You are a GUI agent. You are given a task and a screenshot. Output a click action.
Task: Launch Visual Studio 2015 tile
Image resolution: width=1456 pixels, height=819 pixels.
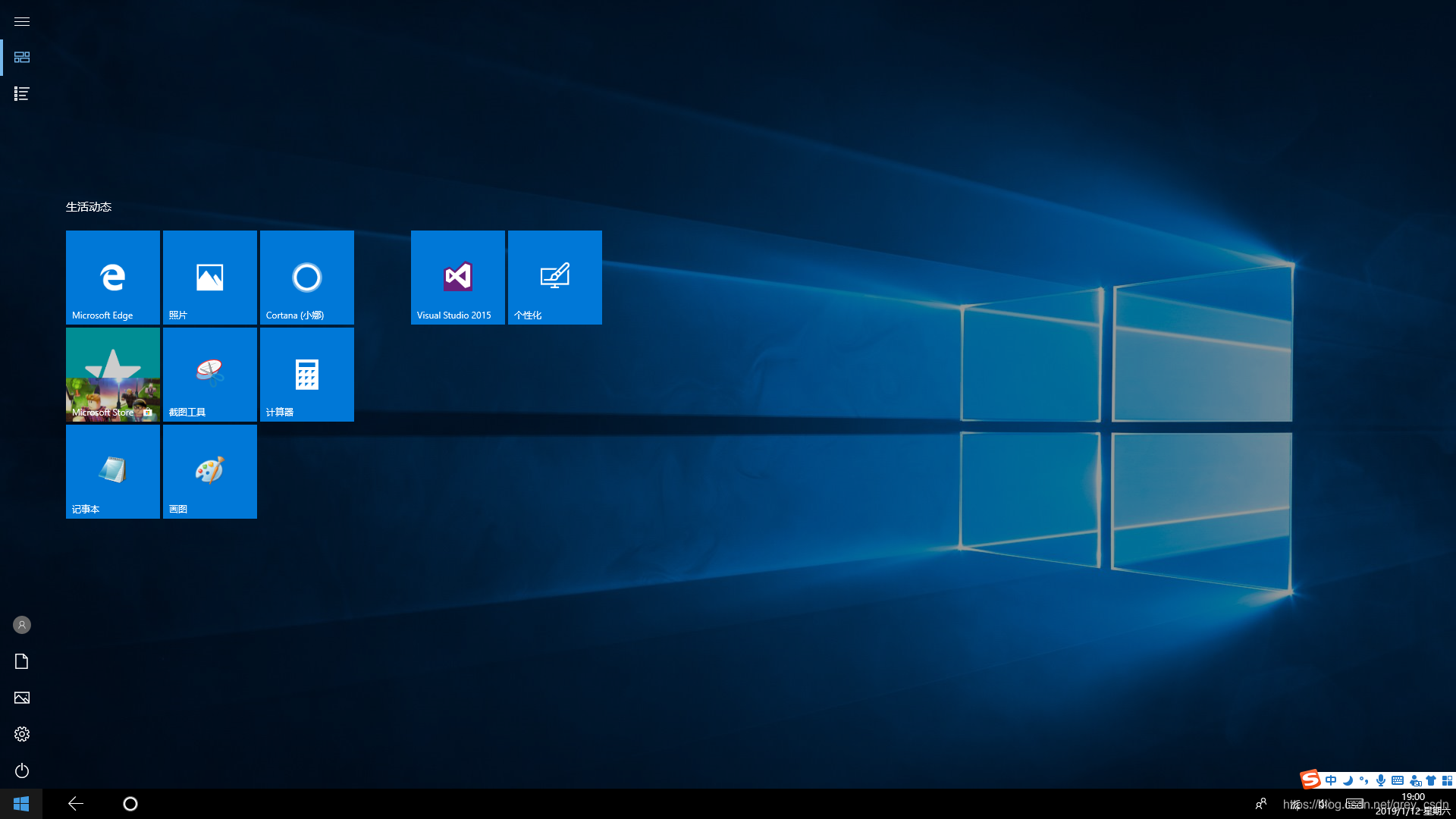tap(457, 278)
